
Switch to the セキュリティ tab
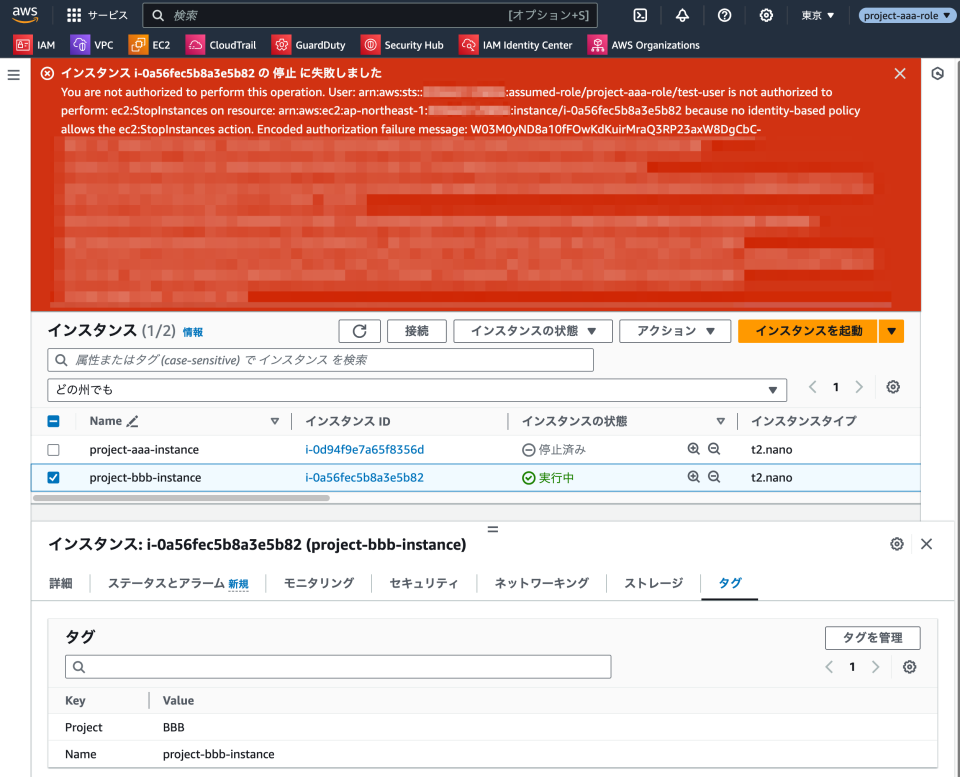(424, 582)
